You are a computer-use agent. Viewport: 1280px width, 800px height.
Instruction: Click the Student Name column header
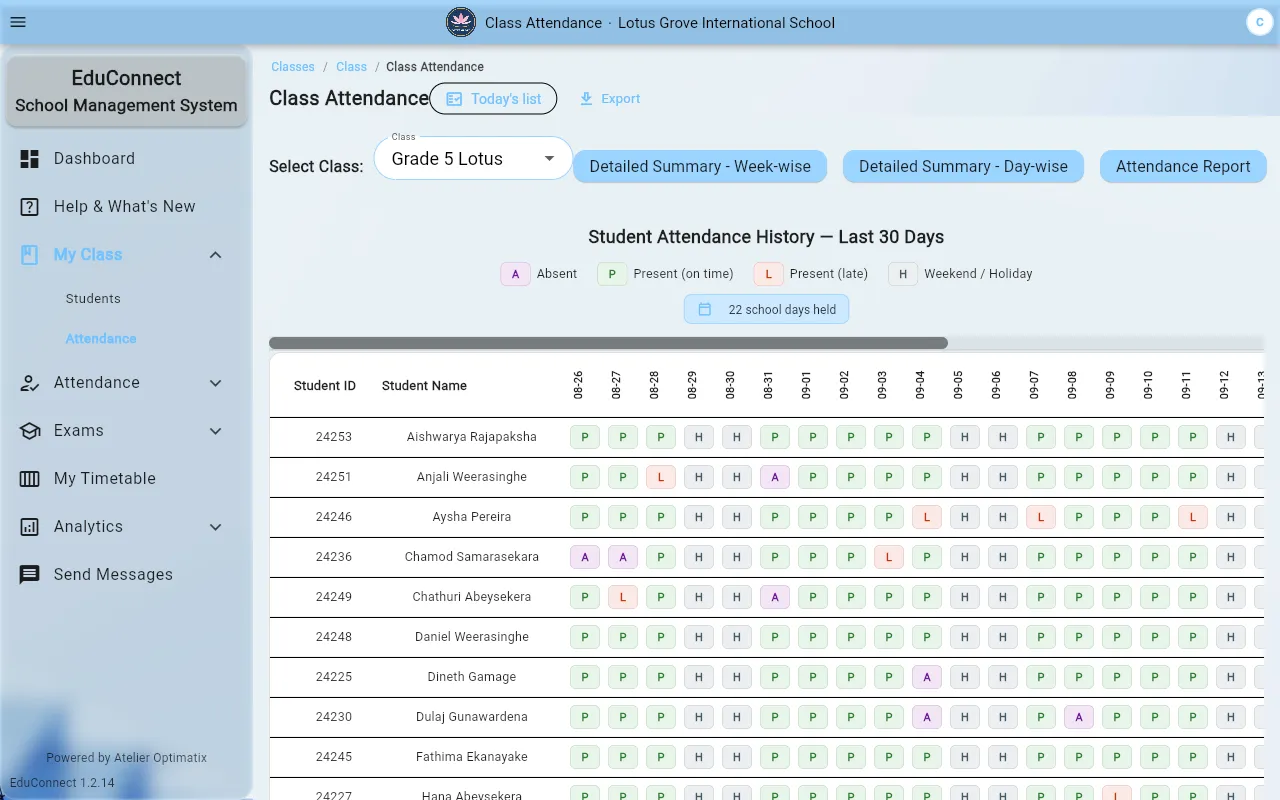tap(424, 385)
